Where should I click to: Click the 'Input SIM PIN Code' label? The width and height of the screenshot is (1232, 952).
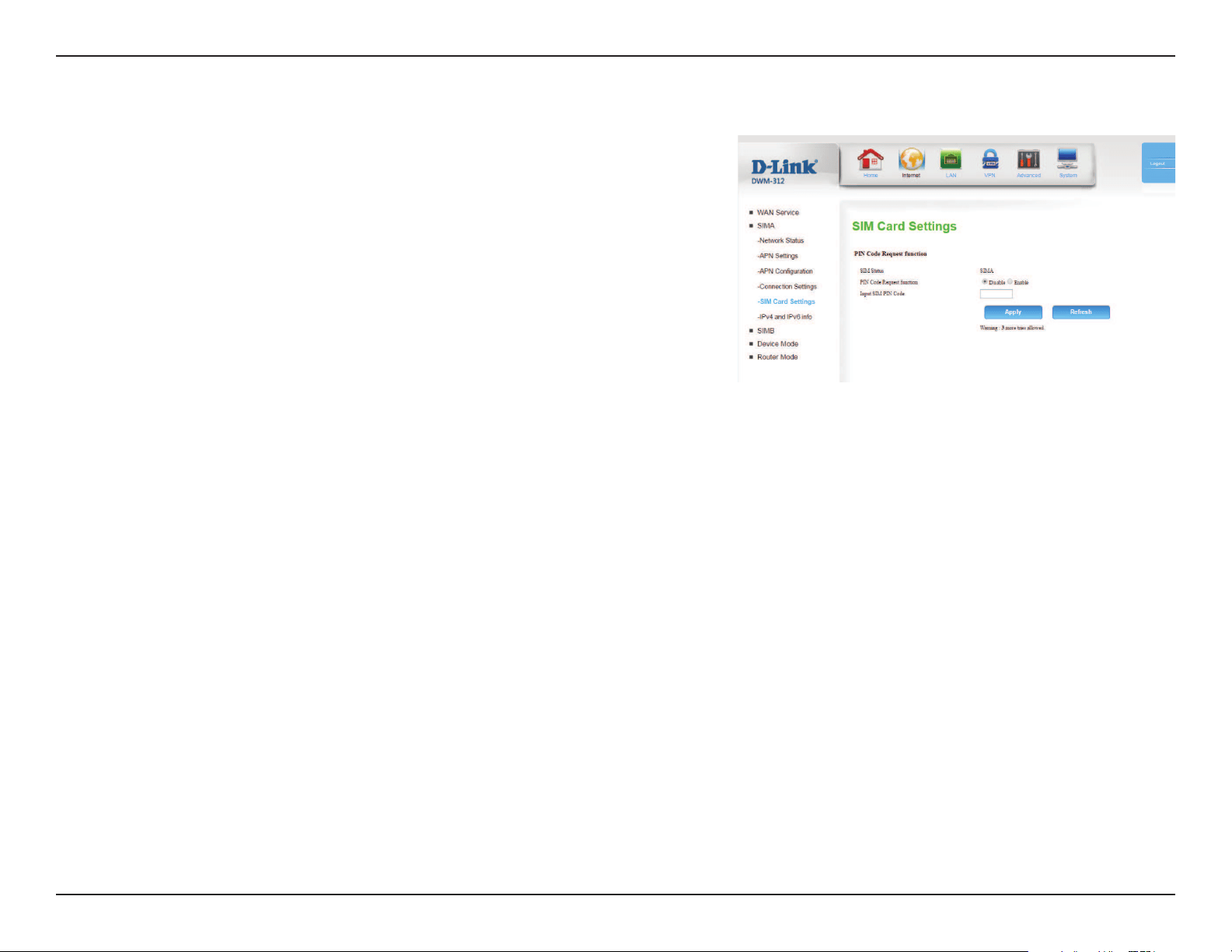(882, 294)
